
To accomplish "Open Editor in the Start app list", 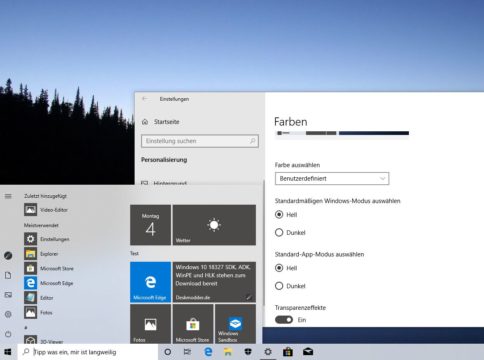I will pos(39,298).
